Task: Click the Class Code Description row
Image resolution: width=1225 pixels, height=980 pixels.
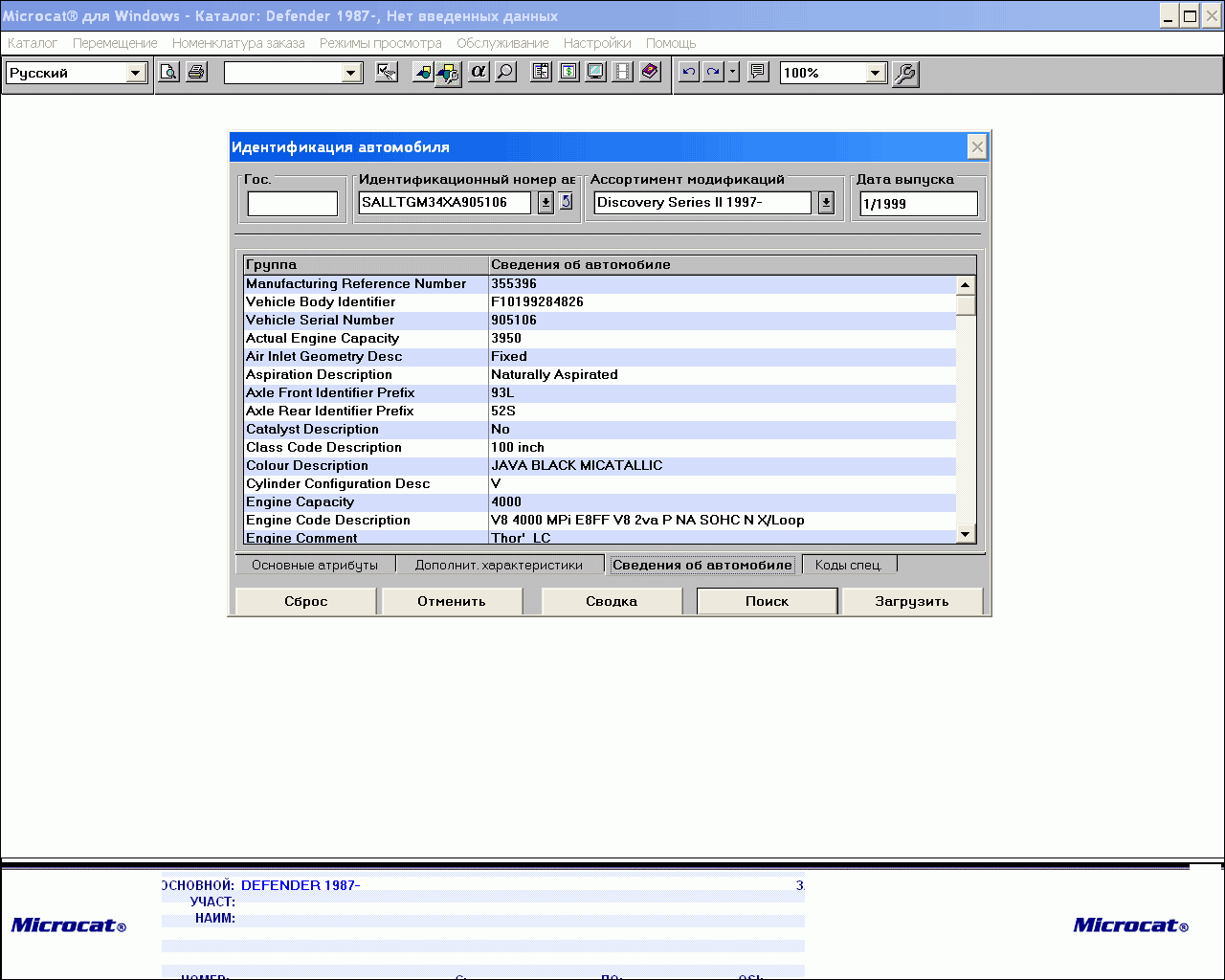Action: pos(600,447)
